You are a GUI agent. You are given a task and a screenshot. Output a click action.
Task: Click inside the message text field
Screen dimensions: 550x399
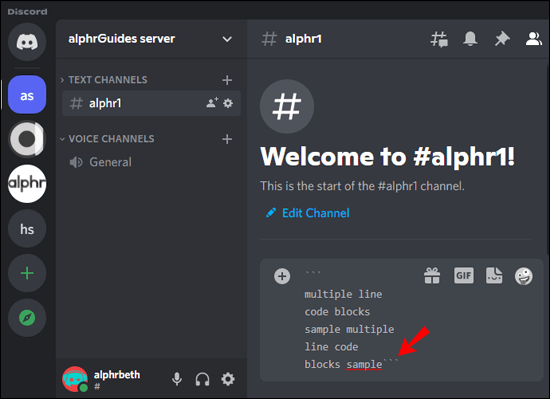[361, 320]
